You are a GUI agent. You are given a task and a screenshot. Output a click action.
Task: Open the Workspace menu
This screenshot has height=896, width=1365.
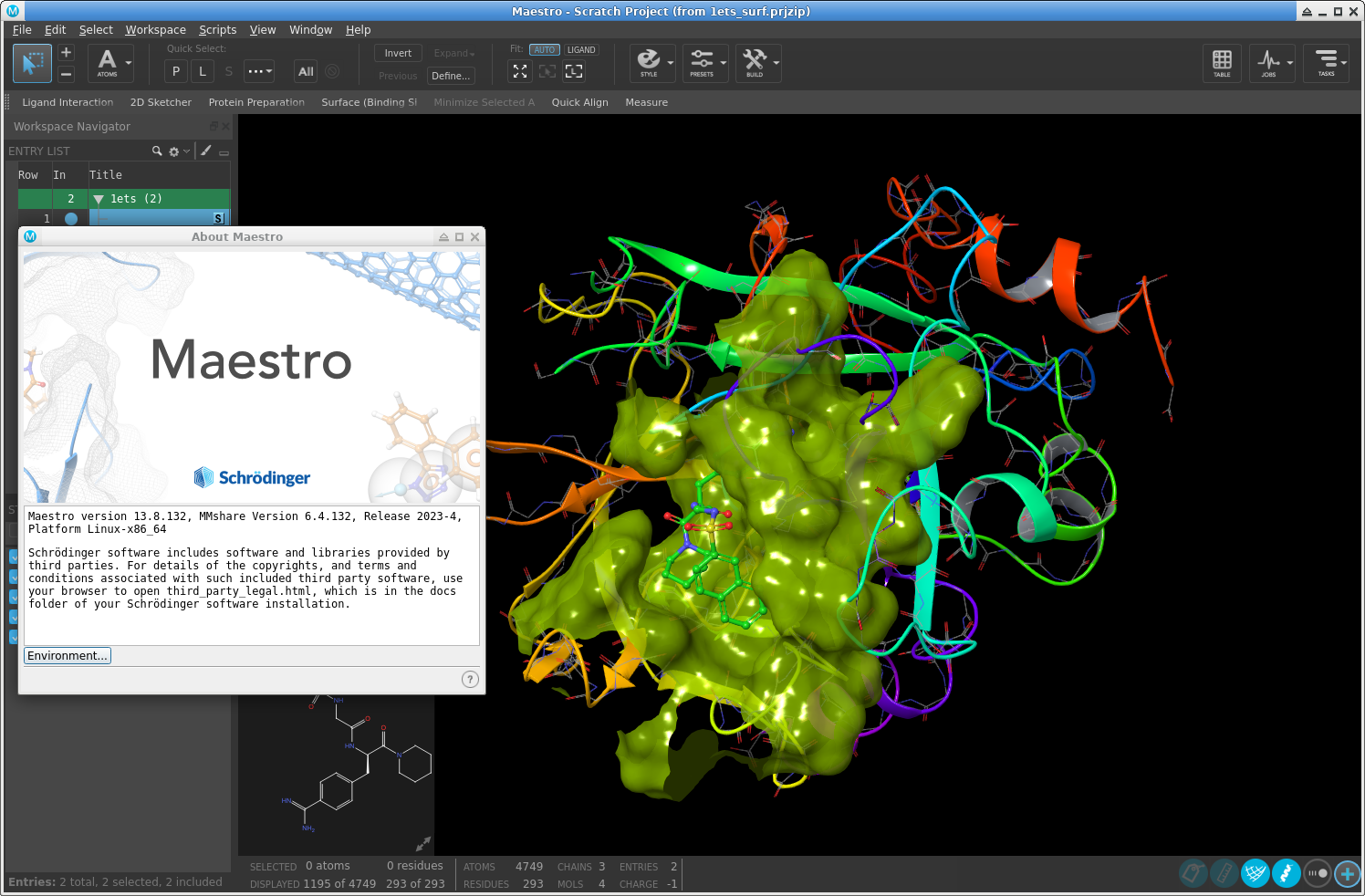click(x=155, y=30)
